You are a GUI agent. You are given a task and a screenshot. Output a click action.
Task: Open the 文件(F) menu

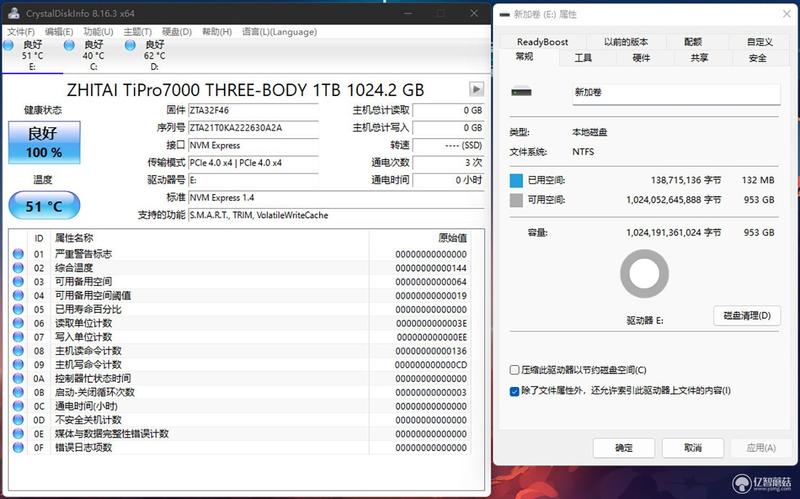[x=21, y=32]
